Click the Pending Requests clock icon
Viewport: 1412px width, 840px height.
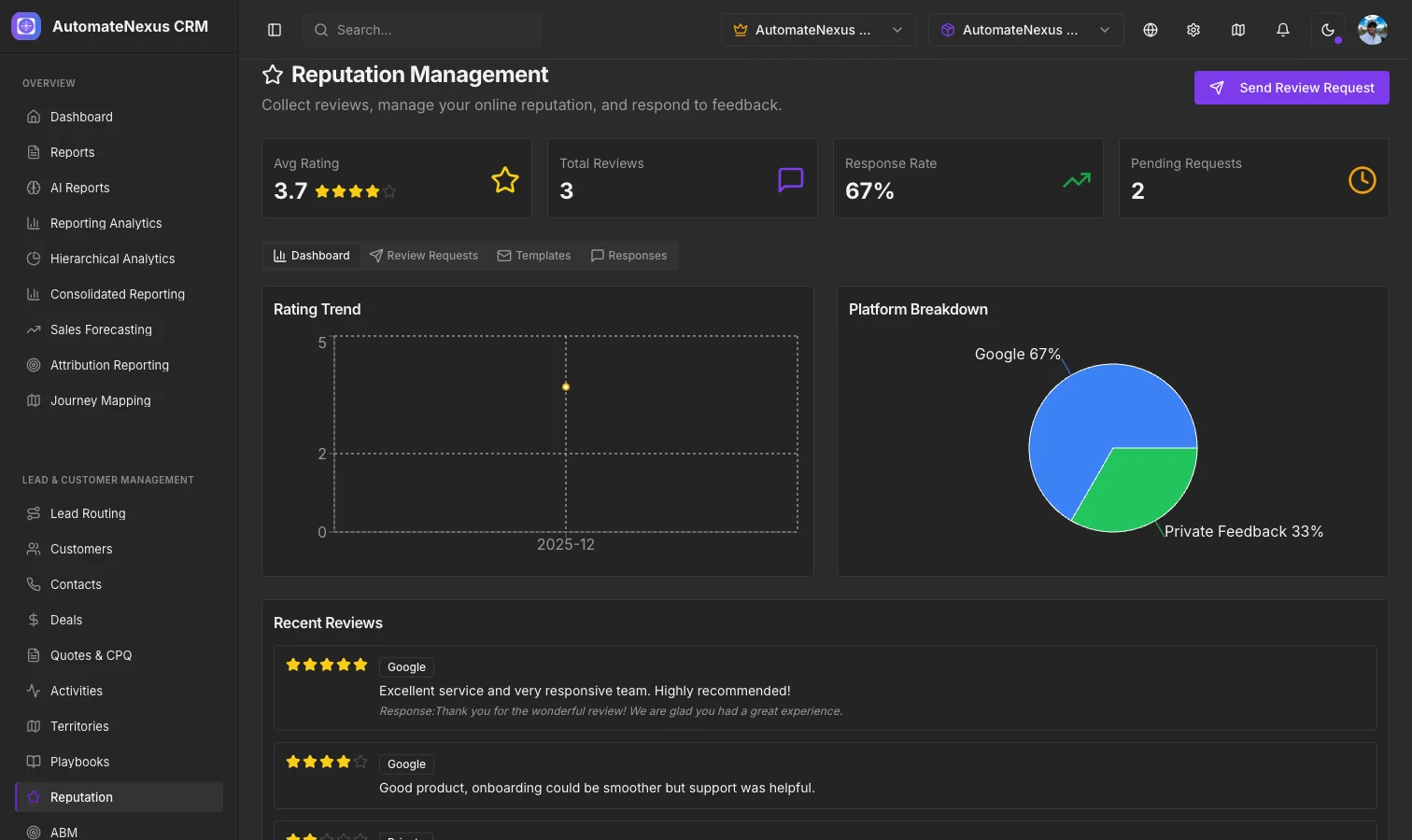(1363, 179)
